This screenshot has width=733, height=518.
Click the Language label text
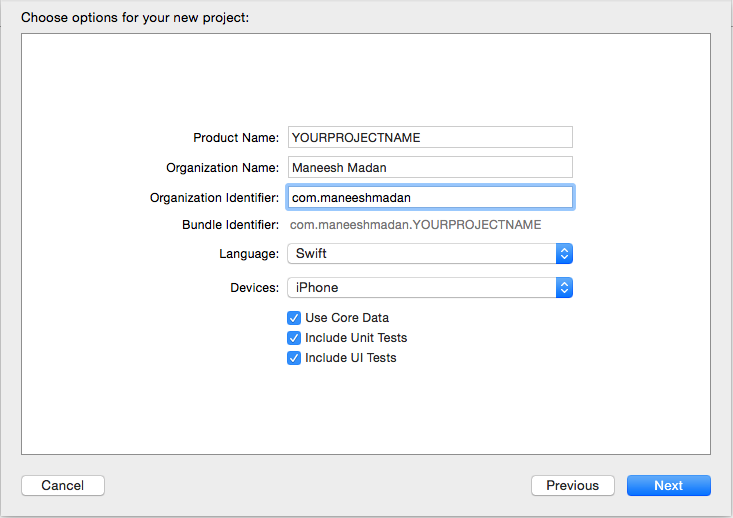[x=249, y=254]
